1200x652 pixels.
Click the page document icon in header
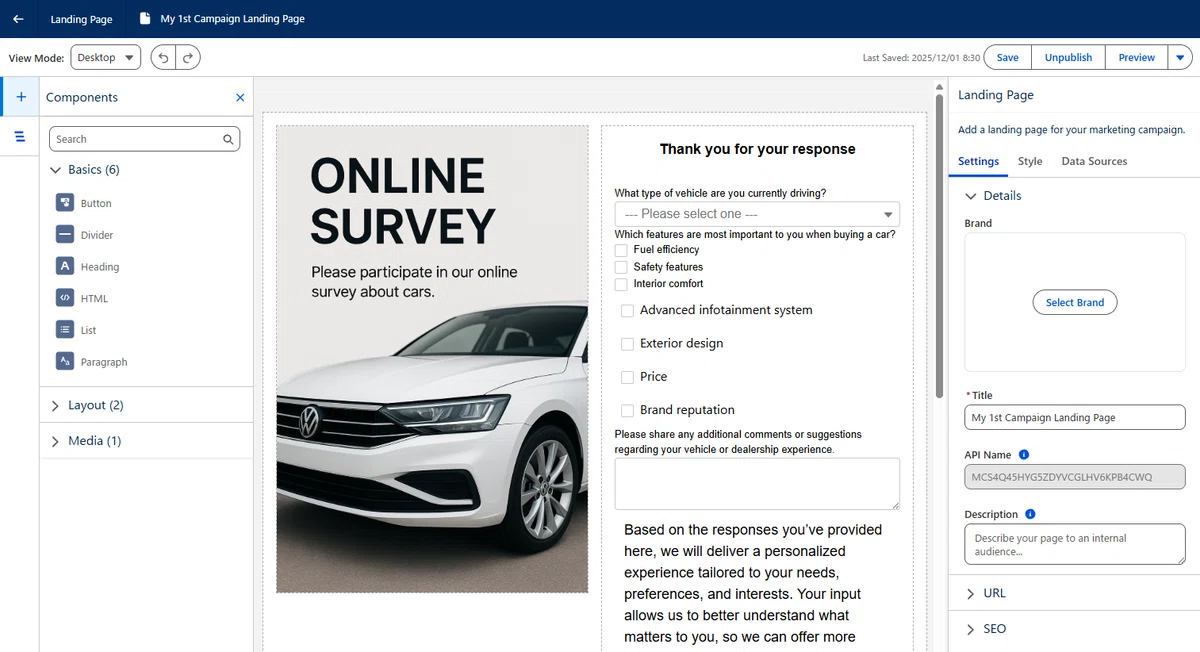(145, 19)
